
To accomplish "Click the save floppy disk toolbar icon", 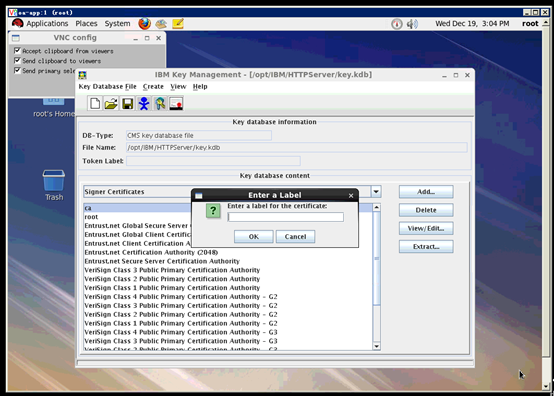I will [x=127, y=104].
